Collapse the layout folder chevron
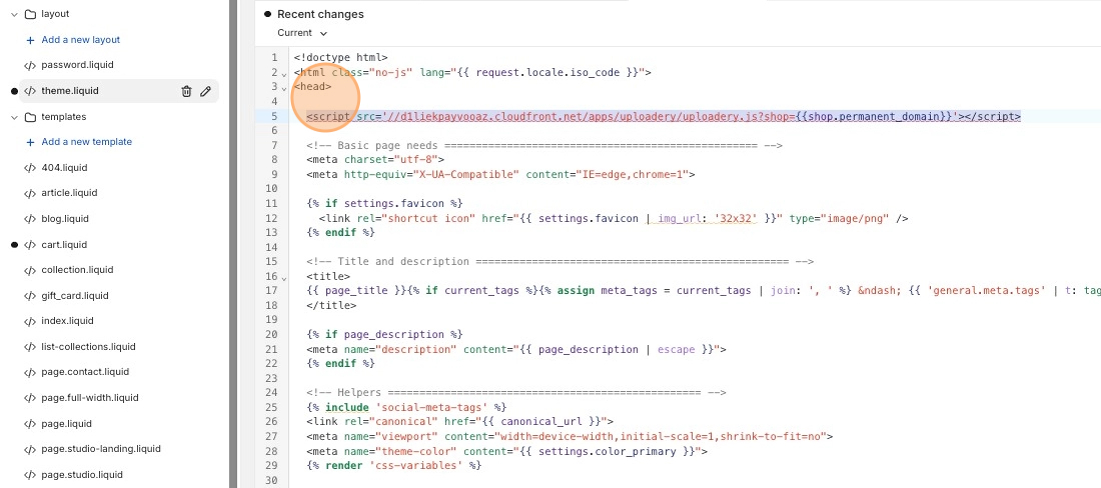 point(14,15)
